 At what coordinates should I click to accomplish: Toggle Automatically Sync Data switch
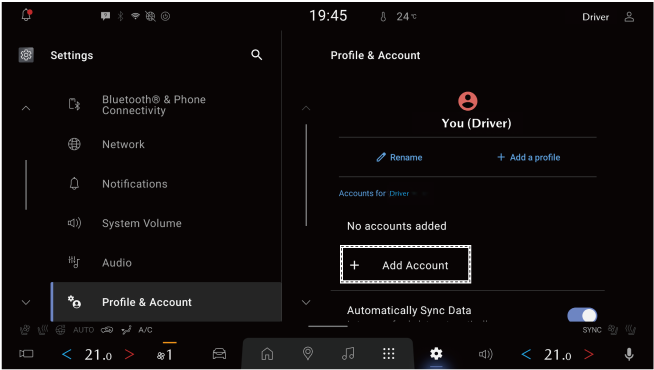click(582, 315)
